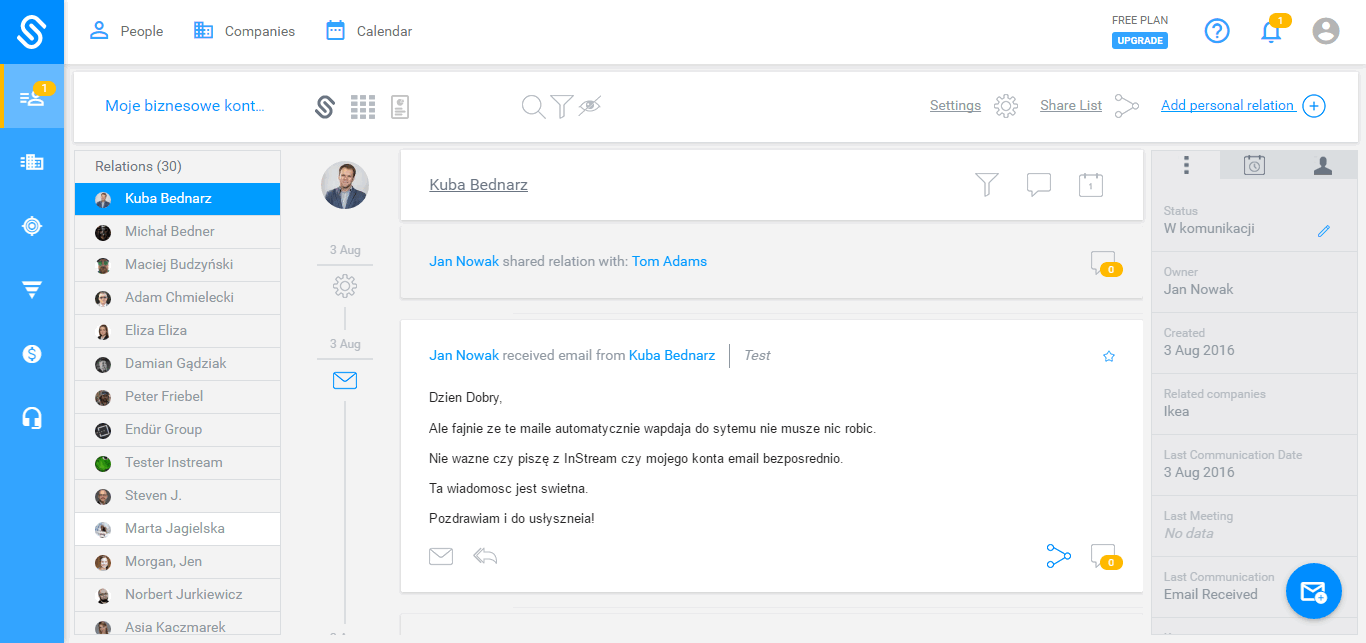Open the notifications bell icon

(x=1271, y=31)
